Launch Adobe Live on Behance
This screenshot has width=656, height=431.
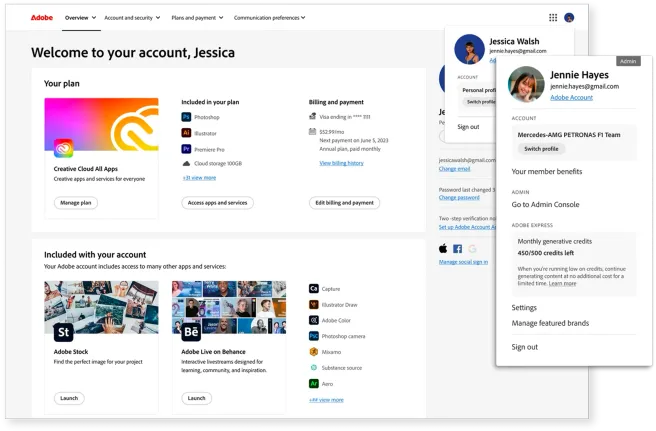(x=197, y=398)
